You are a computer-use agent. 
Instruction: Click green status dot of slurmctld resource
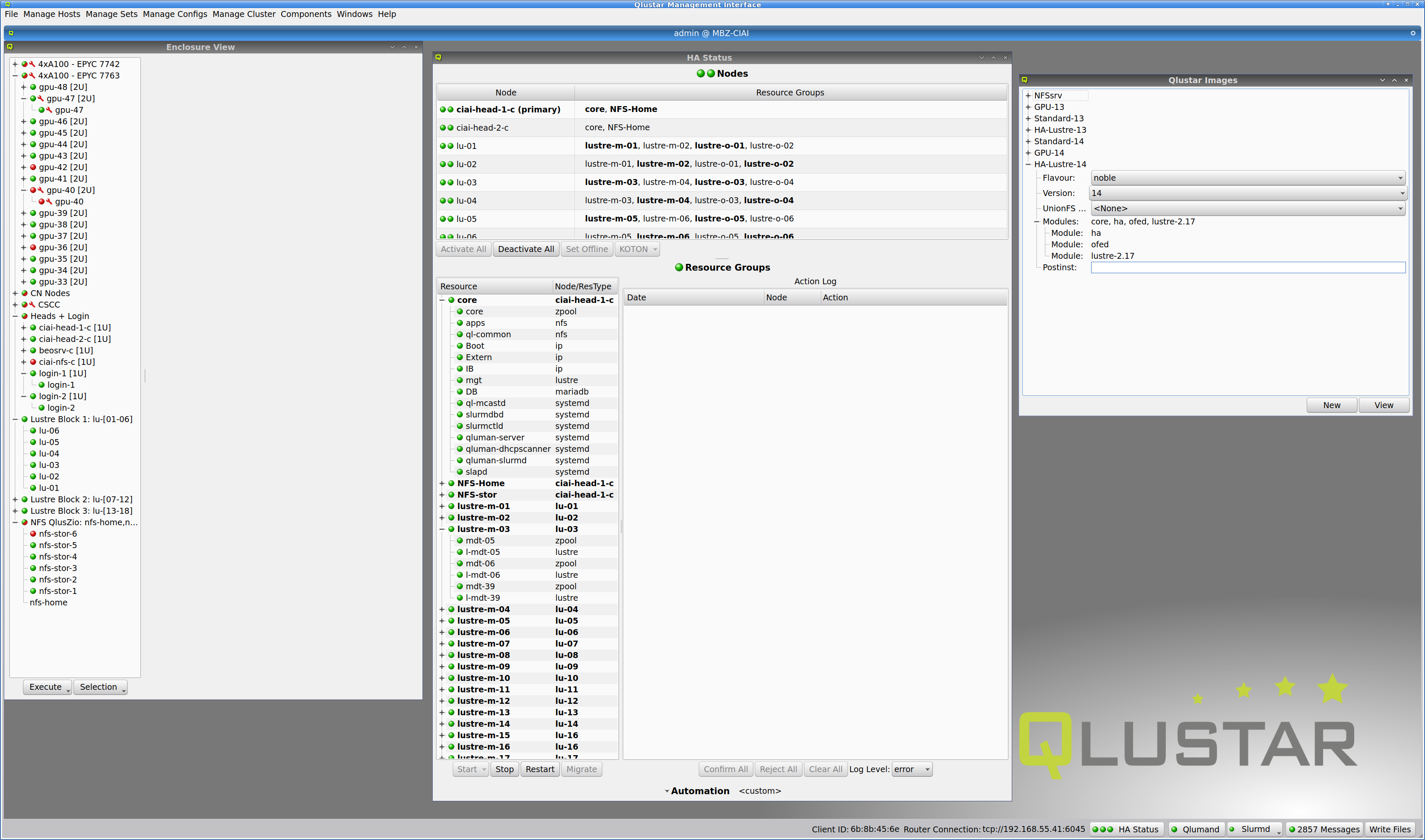point(460,426)
